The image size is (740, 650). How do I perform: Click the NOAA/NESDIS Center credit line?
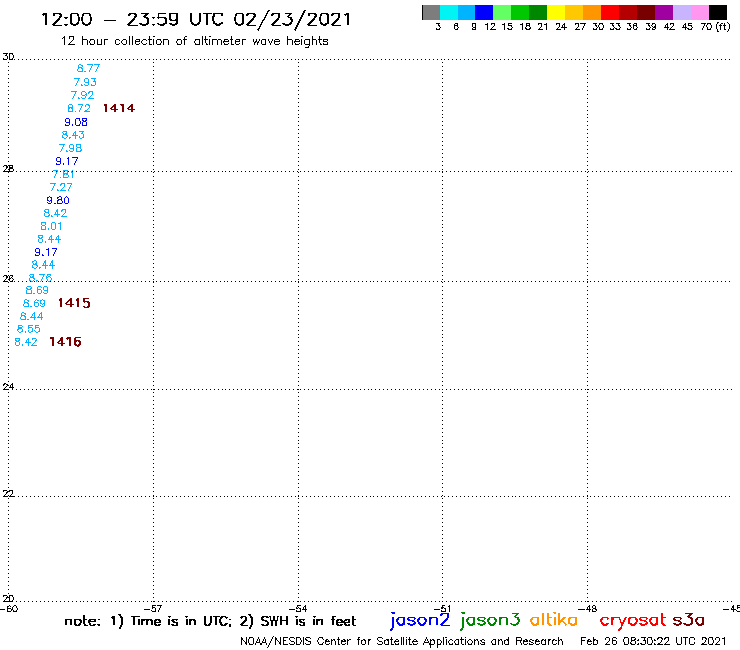pyautogui.click(x=402, y=642)
